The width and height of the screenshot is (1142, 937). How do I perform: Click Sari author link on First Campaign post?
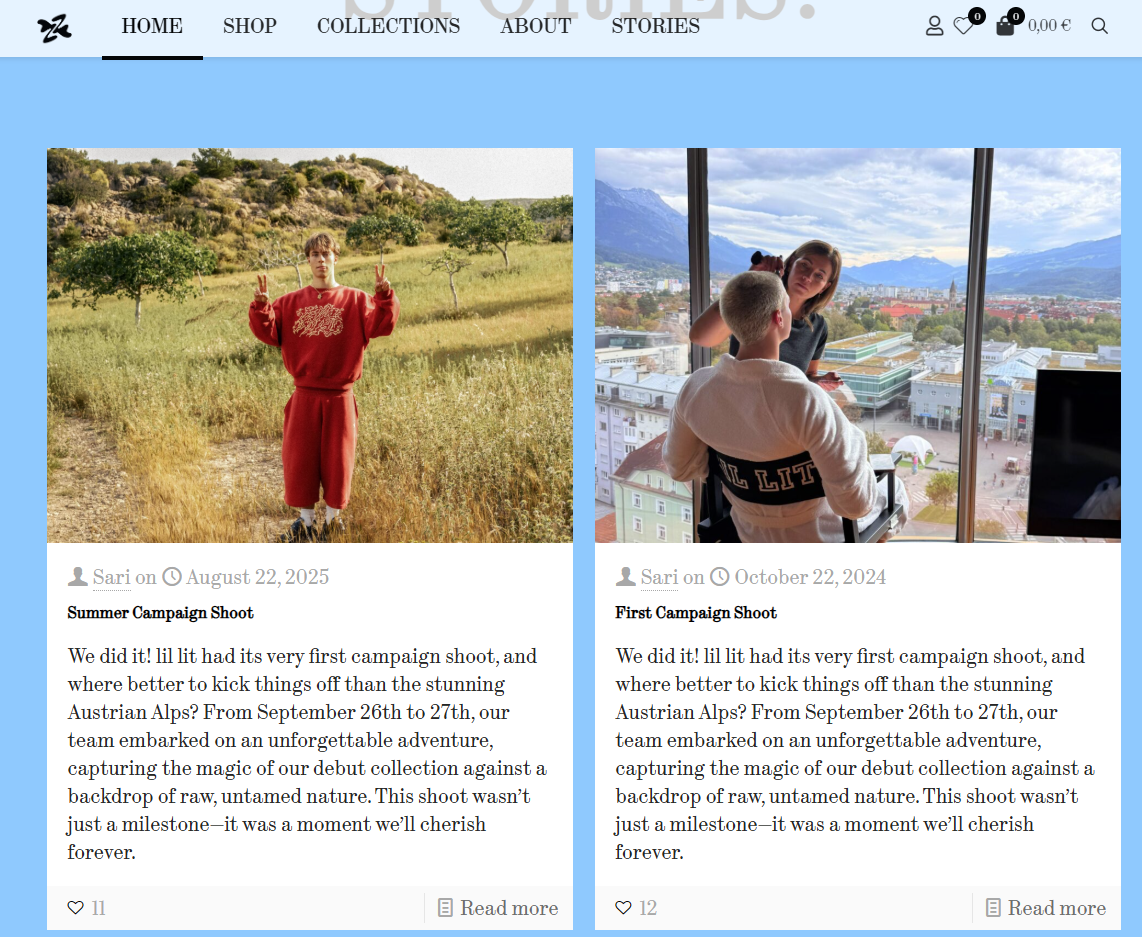659,577
